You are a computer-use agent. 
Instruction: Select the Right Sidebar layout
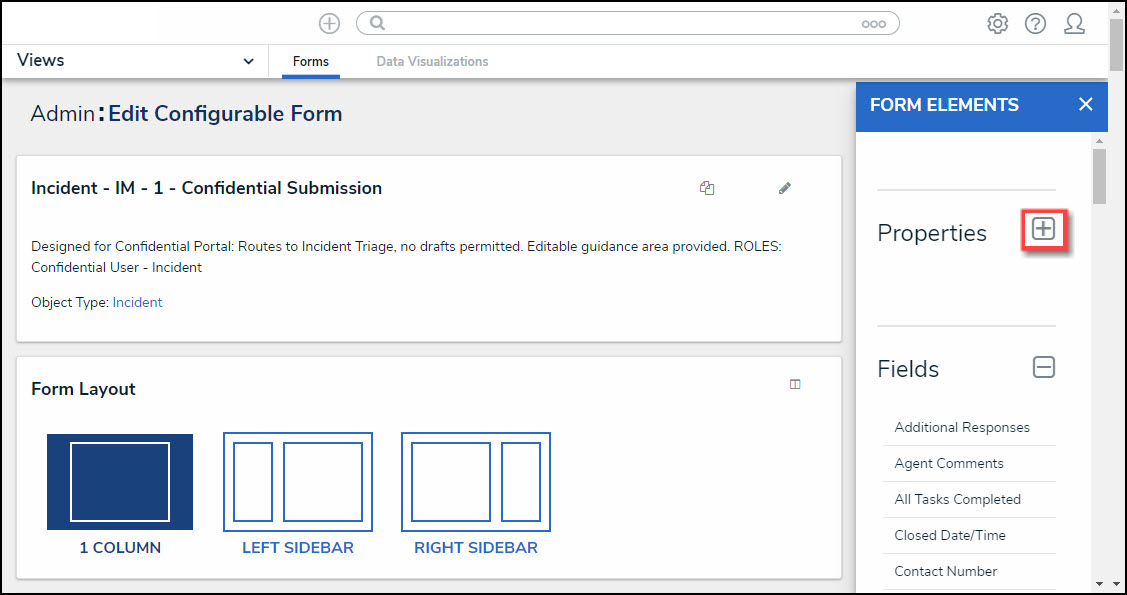[x=476, y=482]
